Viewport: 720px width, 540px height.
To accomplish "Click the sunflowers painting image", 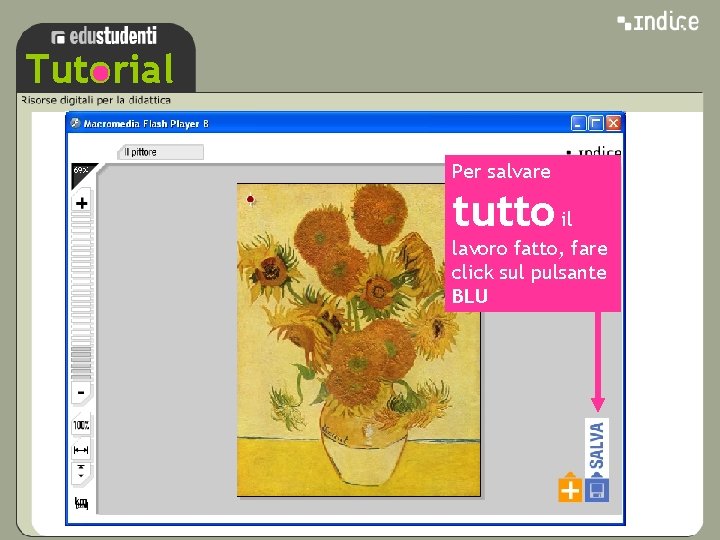I will click(x=359, y=340).
